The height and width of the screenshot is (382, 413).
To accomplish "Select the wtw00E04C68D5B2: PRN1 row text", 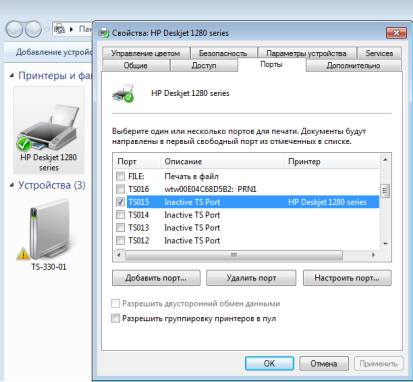I will coord(210,189).
